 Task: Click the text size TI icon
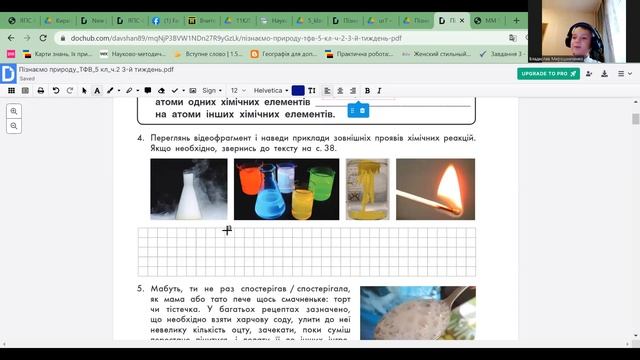coord(312,91)
